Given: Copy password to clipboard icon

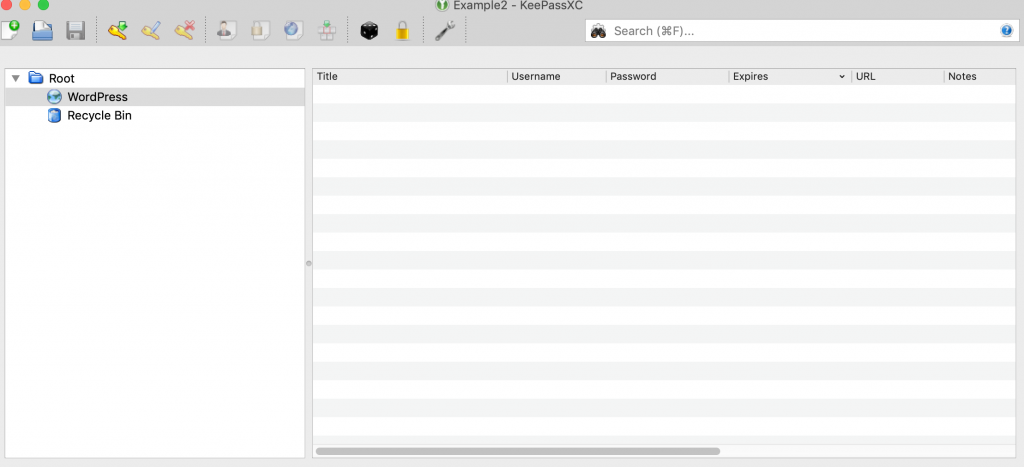Looking at the screenshot, I should [259, 31].
